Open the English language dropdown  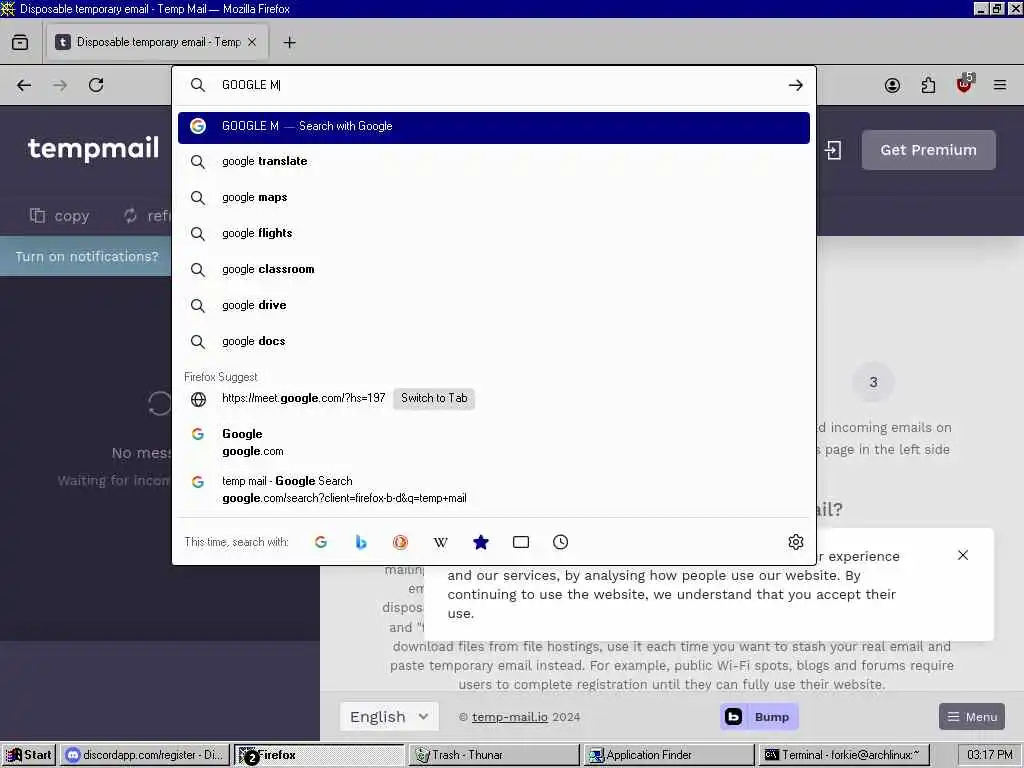(389, 716)
